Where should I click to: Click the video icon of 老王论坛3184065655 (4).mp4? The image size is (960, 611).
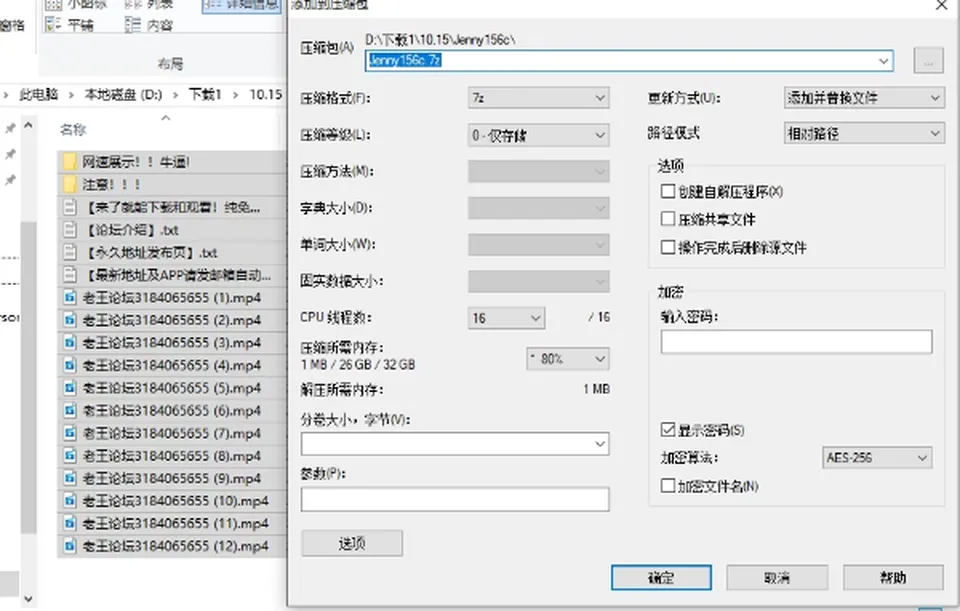point(70,365)
